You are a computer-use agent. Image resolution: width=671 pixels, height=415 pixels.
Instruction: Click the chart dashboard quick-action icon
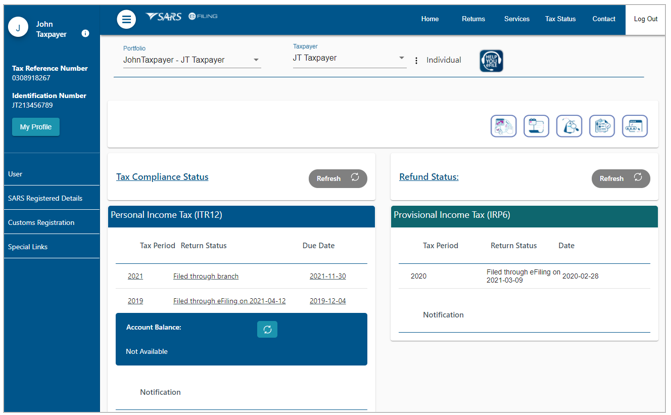click(503, 126)
